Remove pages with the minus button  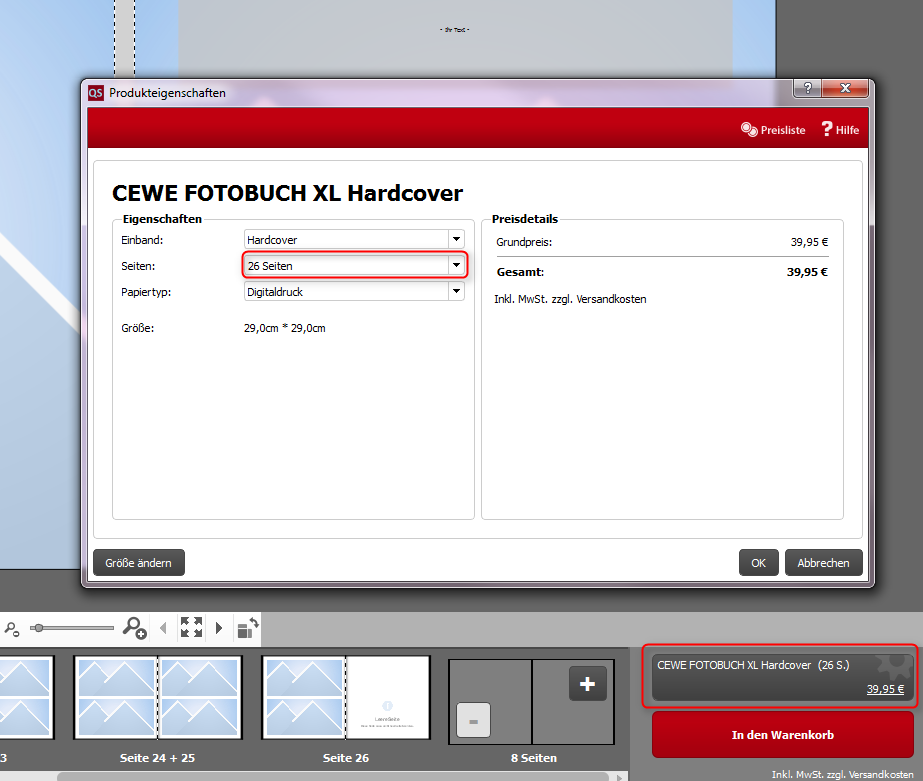tap(473, 720)
